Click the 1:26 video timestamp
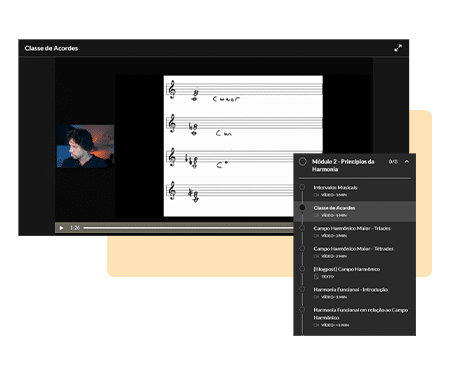This screenshot has width=450, height=375. [x=75, y=228]
